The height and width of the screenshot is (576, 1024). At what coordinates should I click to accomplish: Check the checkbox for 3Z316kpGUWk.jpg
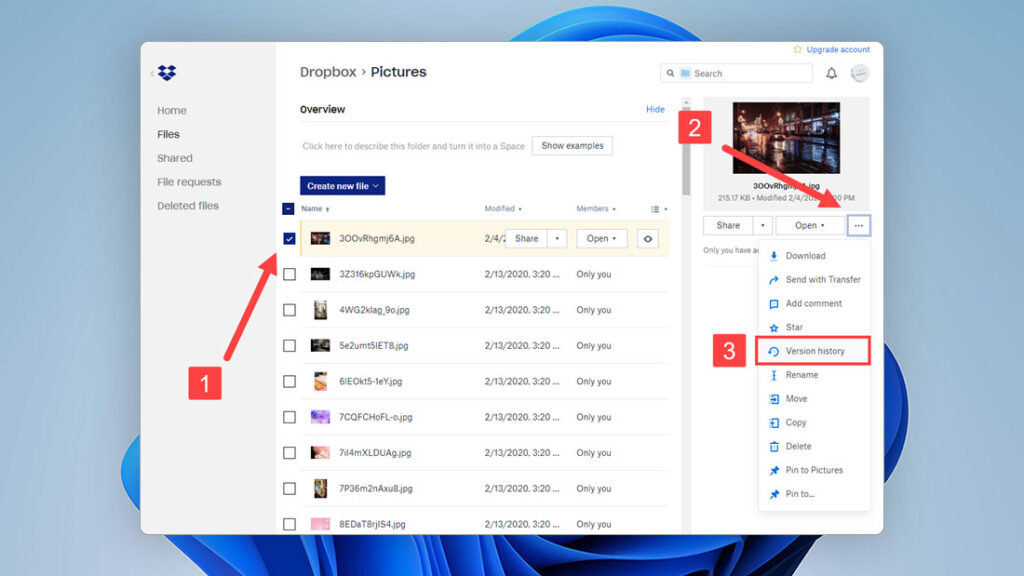289,274
